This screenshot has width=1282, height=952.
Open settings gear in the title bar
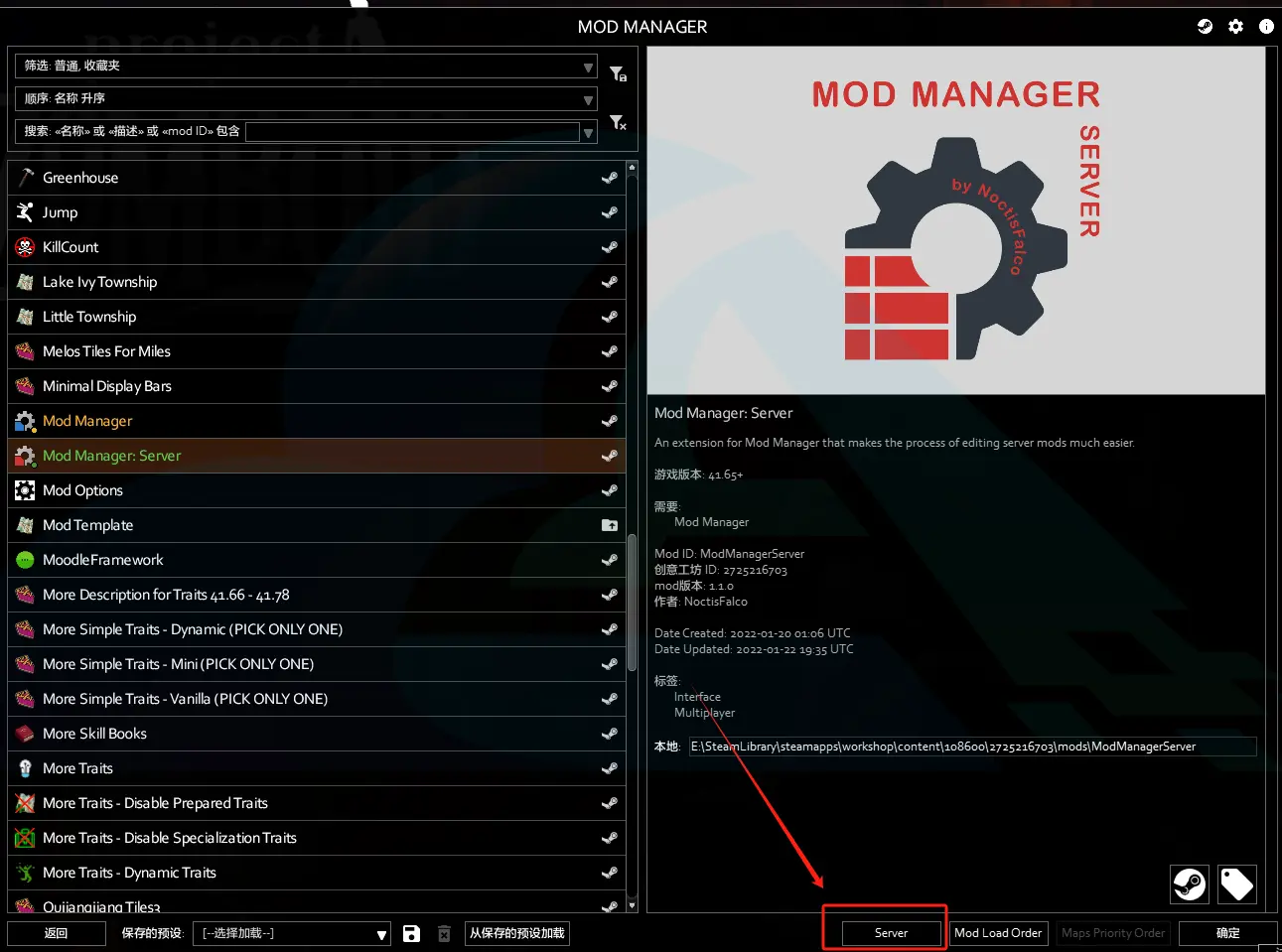pyautogui.click(x=1235, y=27)
